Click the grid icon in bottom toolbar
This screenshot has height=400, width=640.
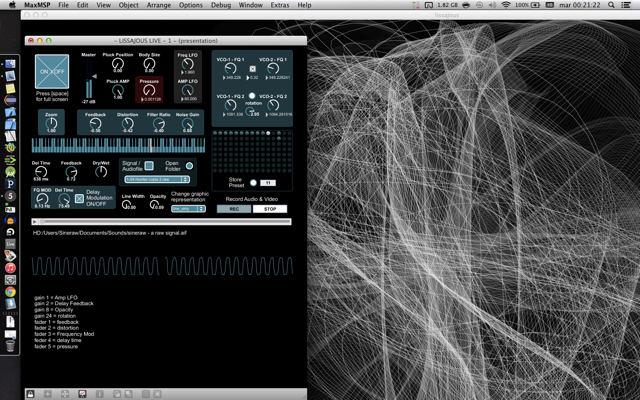(145, 394)
